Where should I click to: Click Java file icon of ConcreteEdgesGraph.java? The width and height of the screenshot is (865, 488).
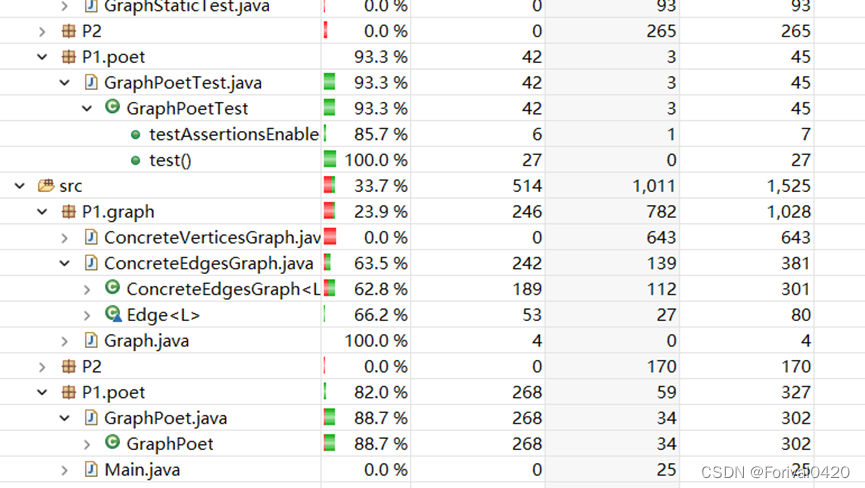91,263
